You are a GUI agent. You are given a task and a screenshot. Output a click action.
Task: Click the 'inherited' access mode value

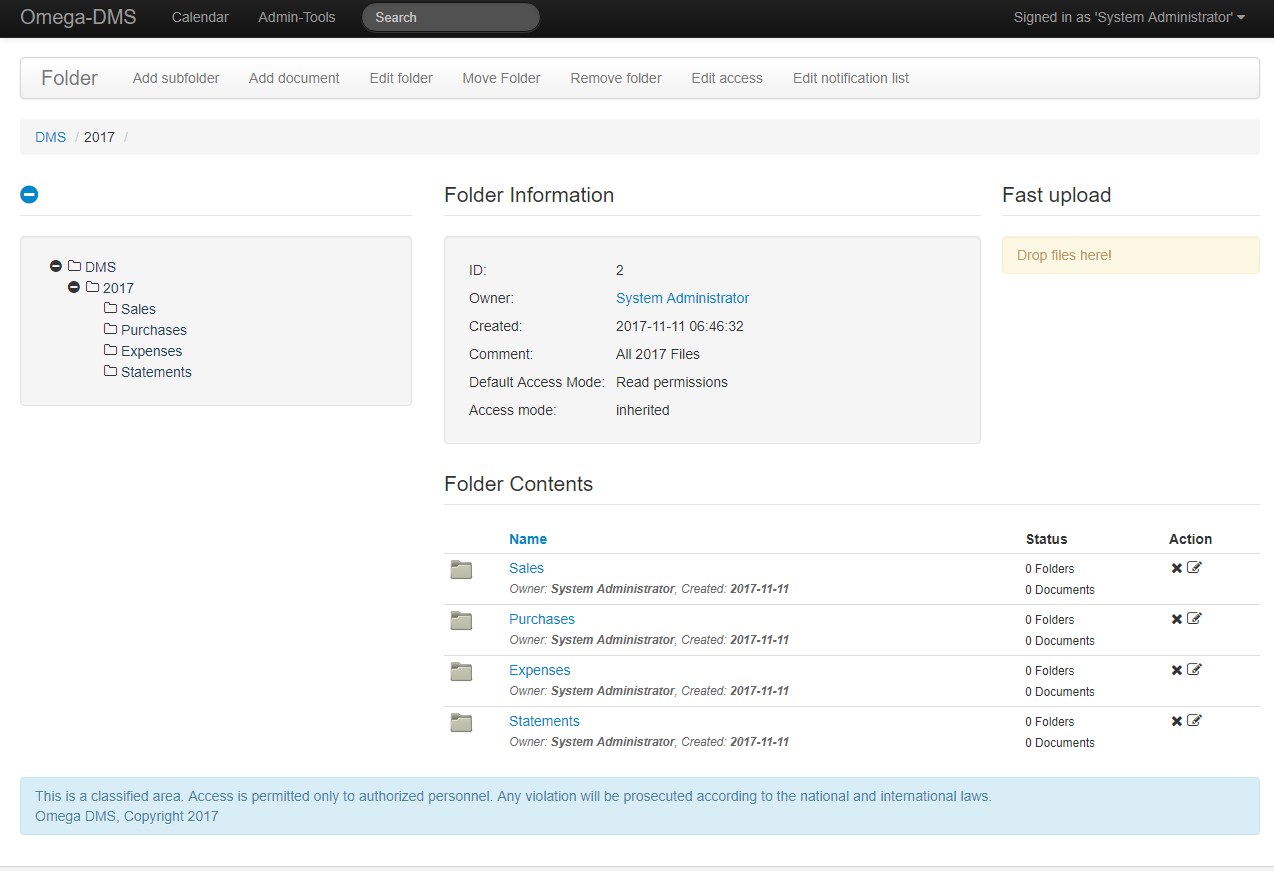point(643,410)
